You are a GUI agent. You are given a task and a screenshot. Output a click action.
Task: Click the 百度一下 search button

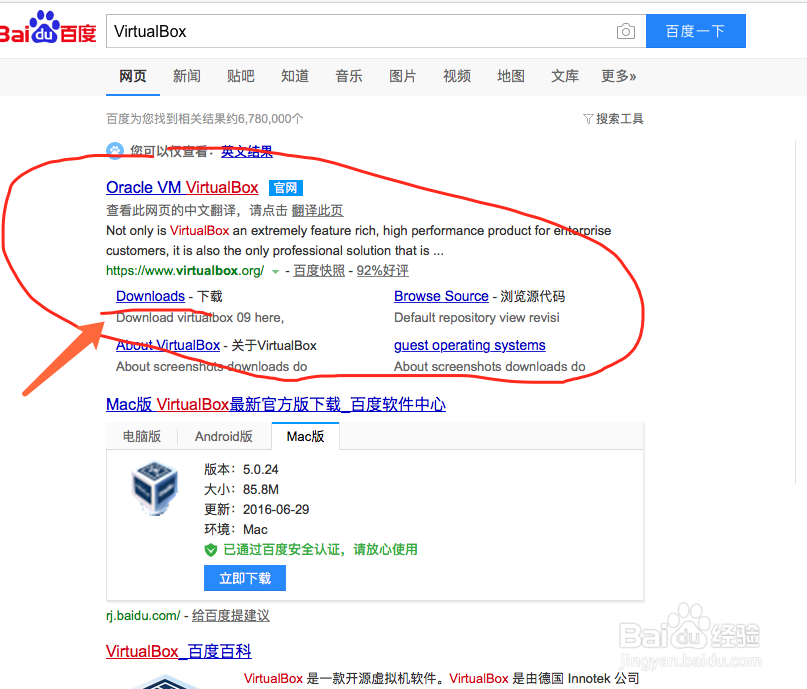[695, 31]
